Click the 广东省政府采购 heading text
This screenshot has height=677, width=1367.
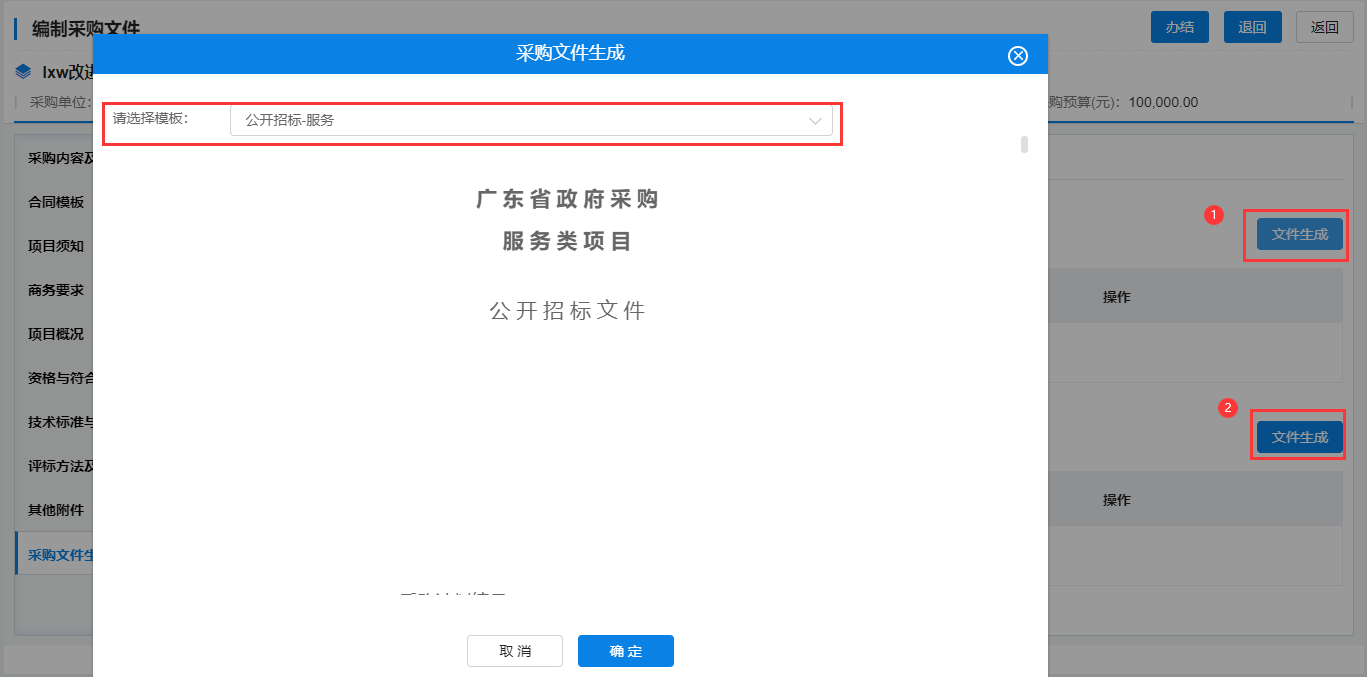pos(567,199)
